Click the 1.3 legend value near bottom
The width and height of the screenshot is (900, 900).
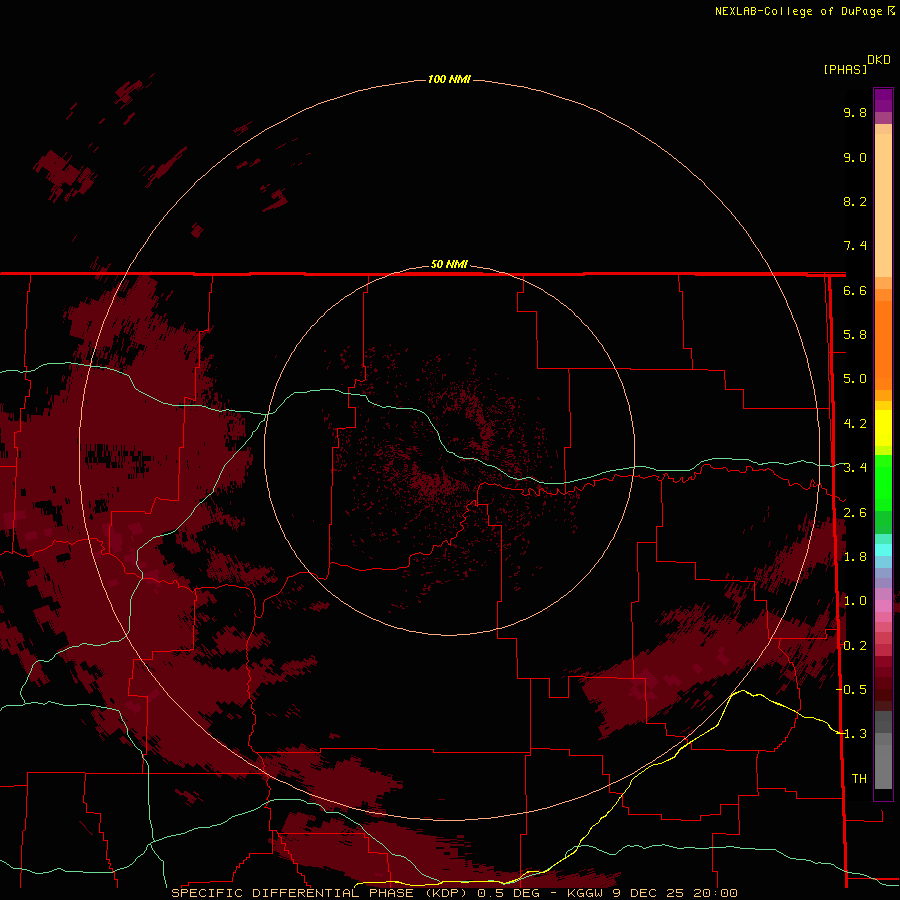[855, 734]
